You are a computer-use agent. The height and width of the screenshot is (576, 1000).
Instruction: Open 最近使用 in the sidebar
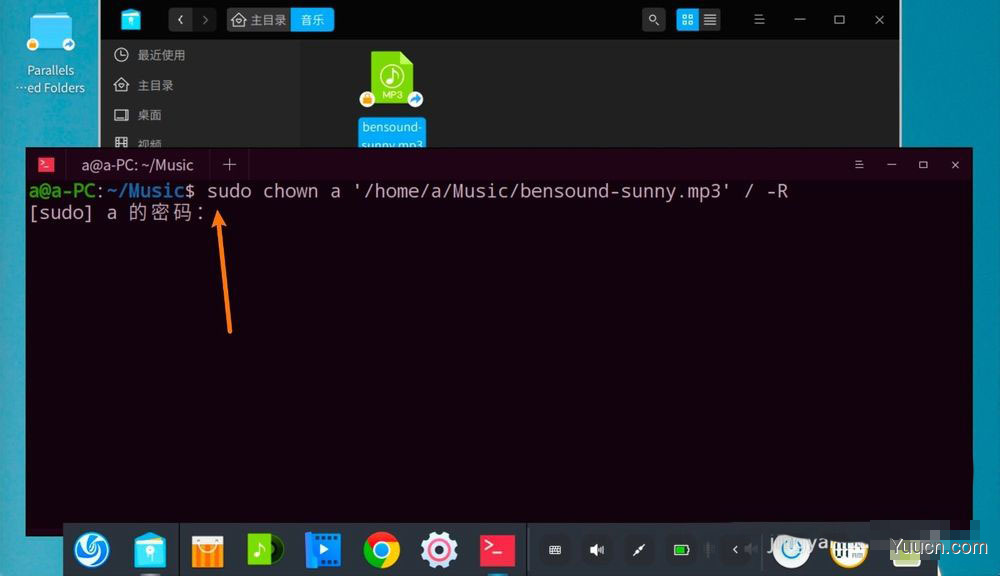pos(160,55)
